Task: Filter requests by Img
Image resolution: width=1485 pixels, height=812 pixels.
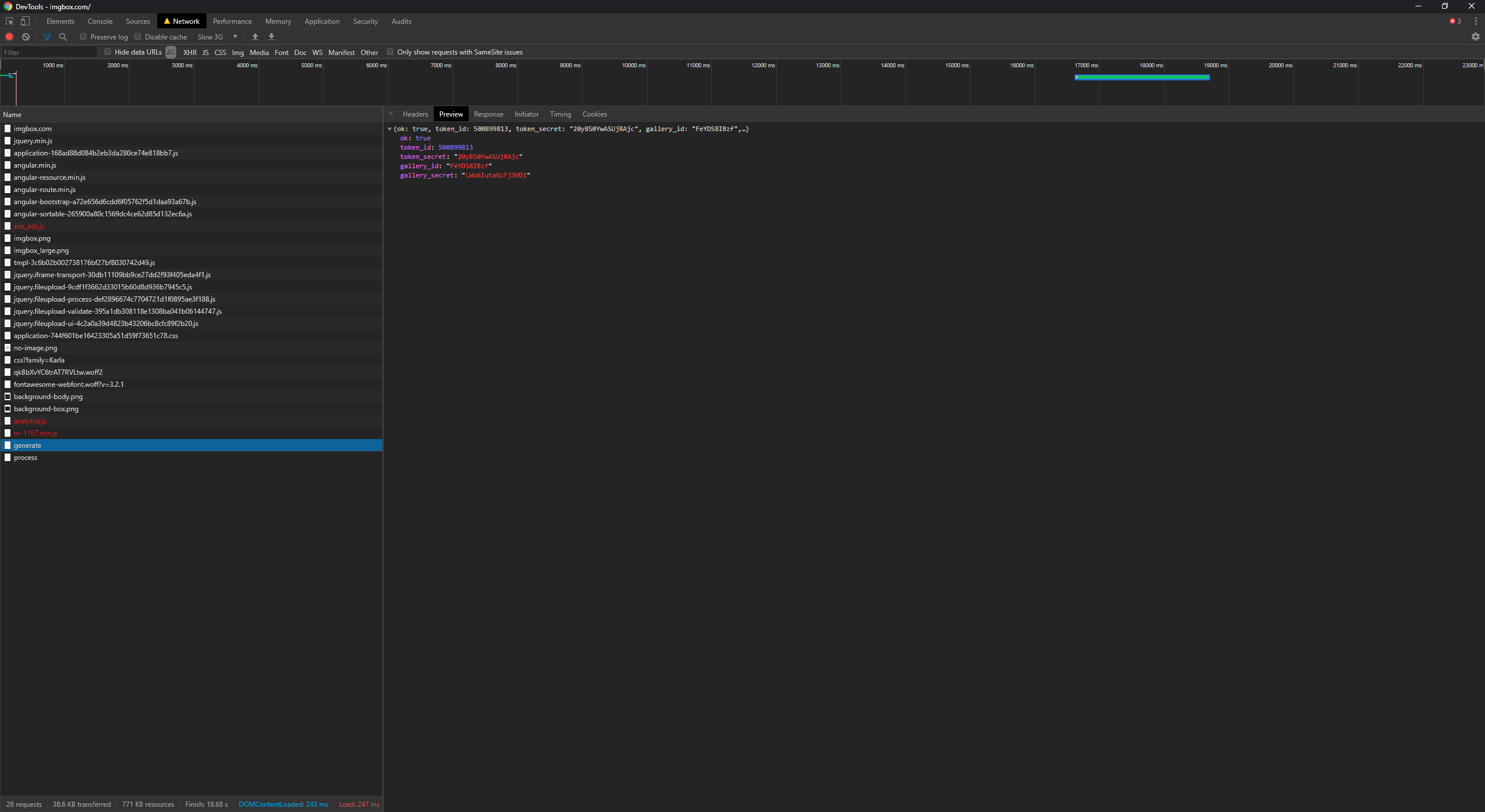Action: 238,52
